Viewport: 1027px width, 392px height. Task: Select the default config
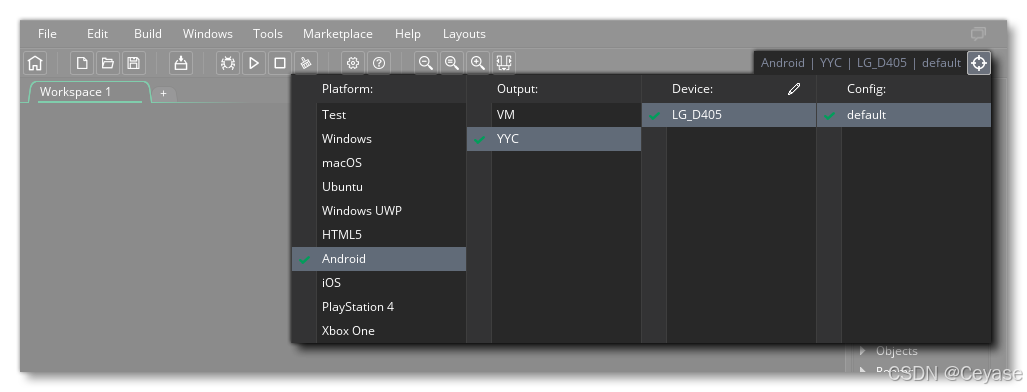click(x=904, y=115)
